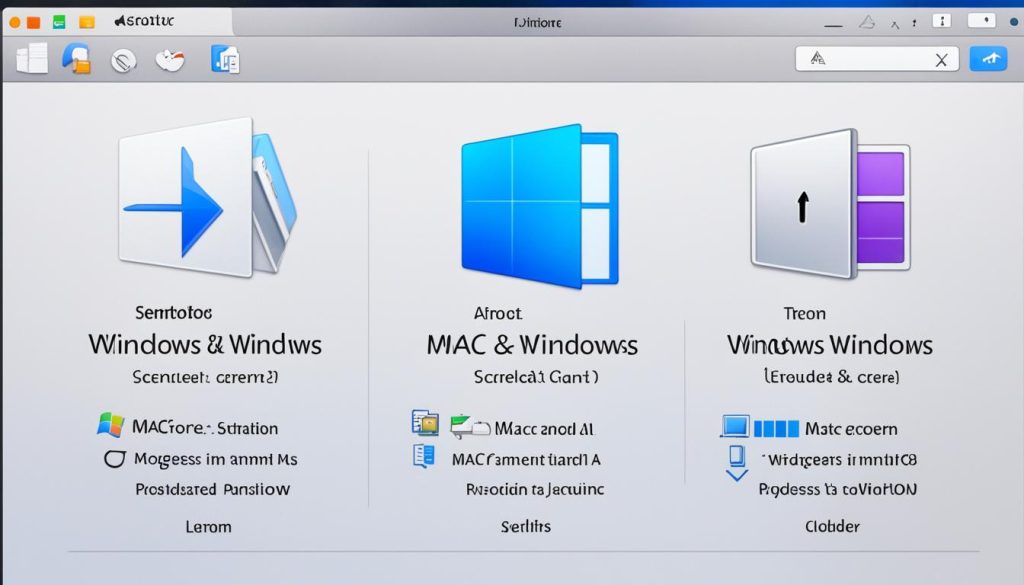Expand the blue chevron below the phone icon
The image size is (1024, 585).
737,476
